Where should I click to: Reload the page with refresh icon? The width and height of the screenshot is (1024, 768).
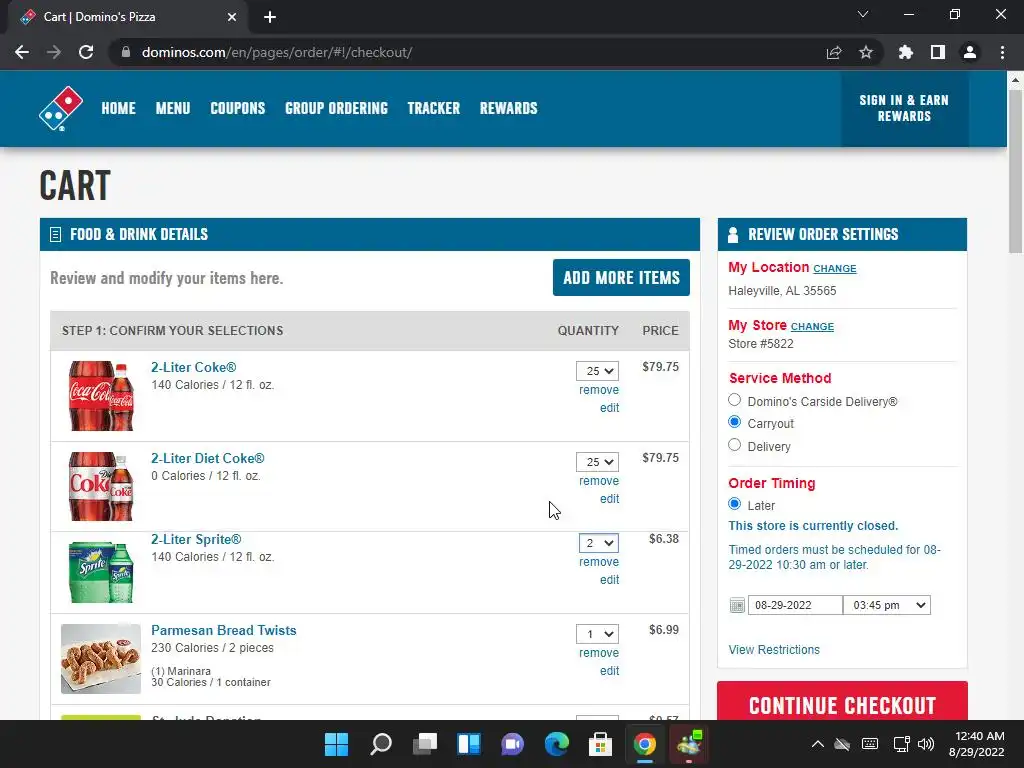(86, 52)
